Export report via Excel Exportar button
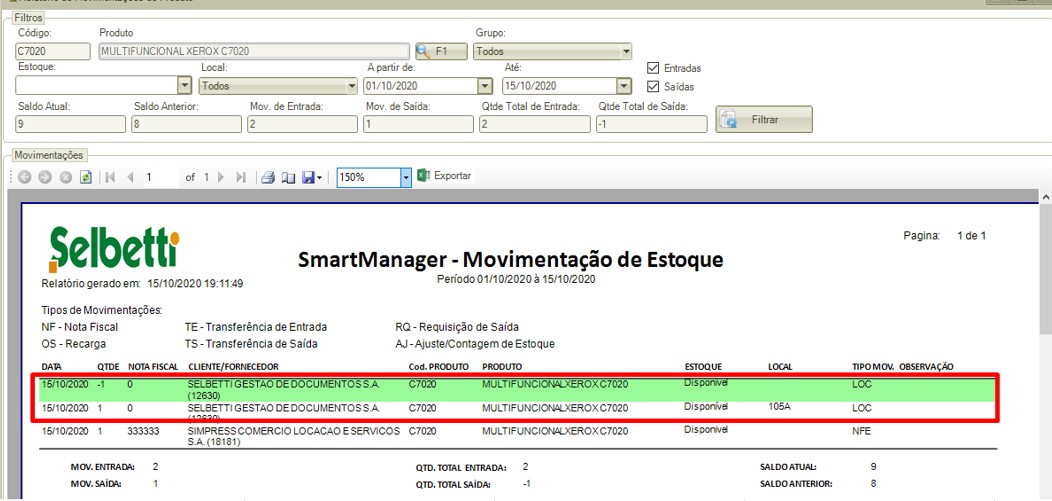Viewport: 1052px width, 501px height. 445,176
